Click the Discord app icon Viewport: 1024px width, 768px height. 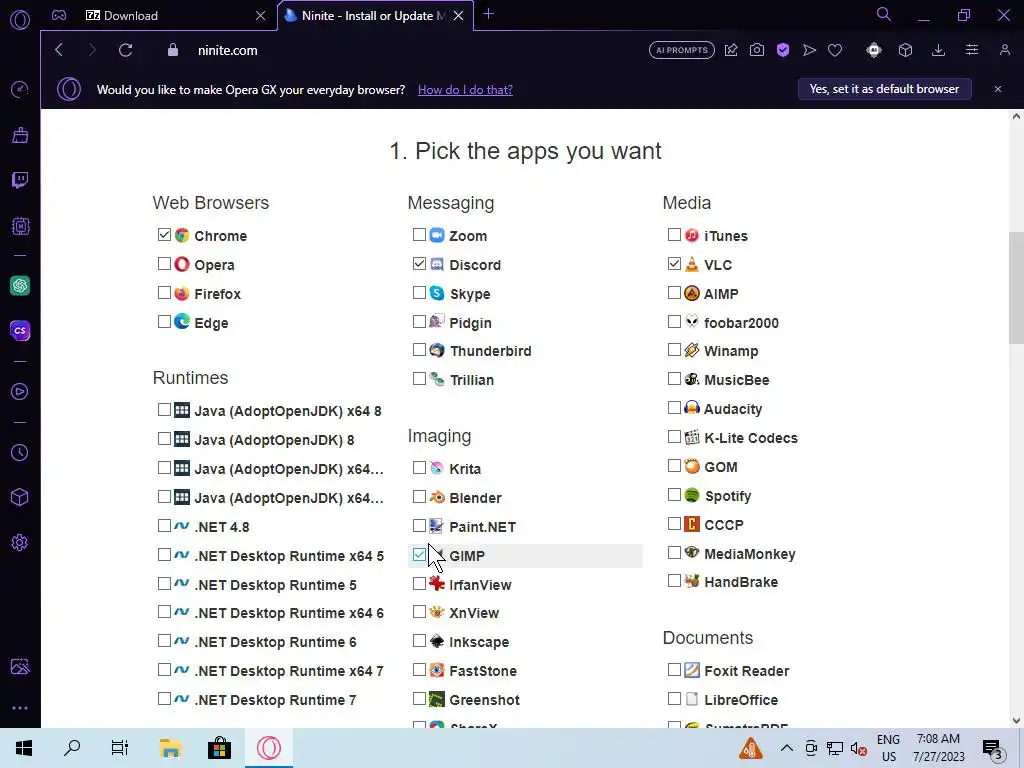click(437, 264)
